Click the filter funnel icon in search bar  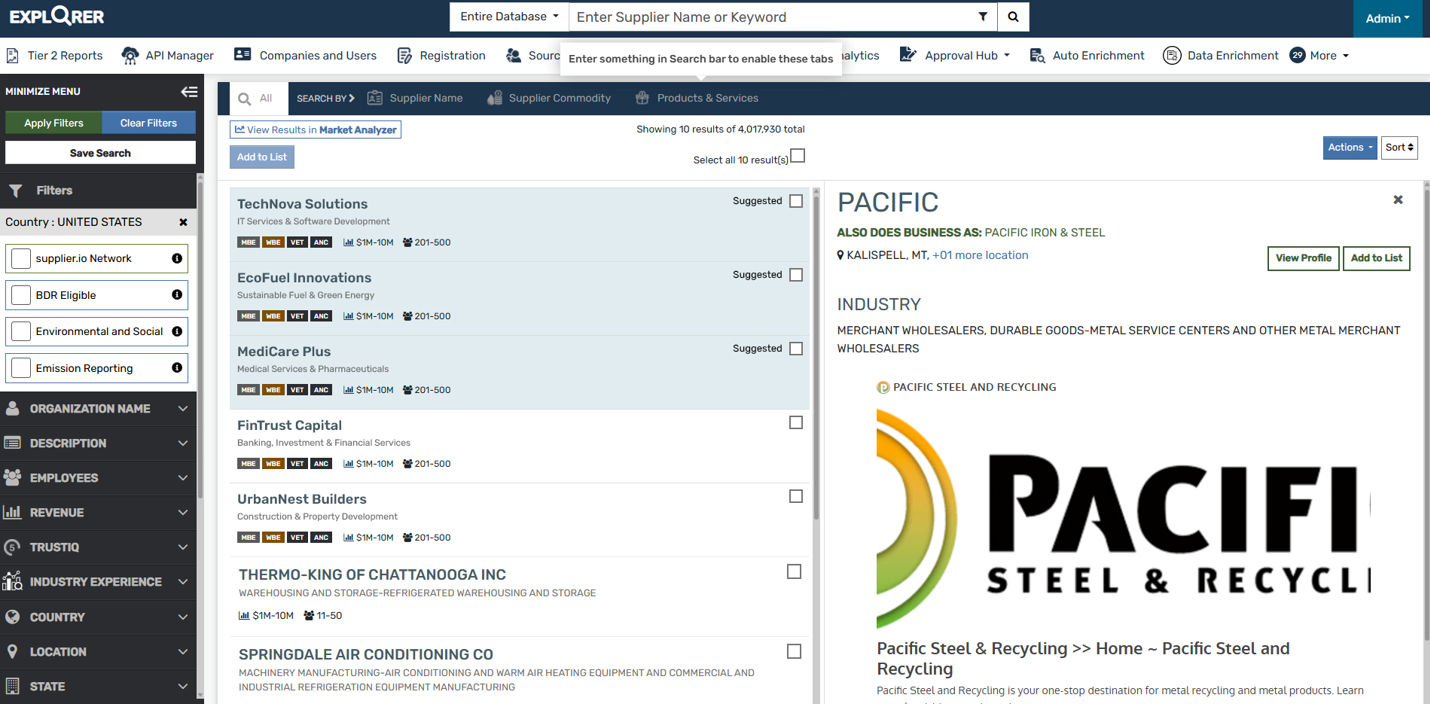click(x=983, y=17)
